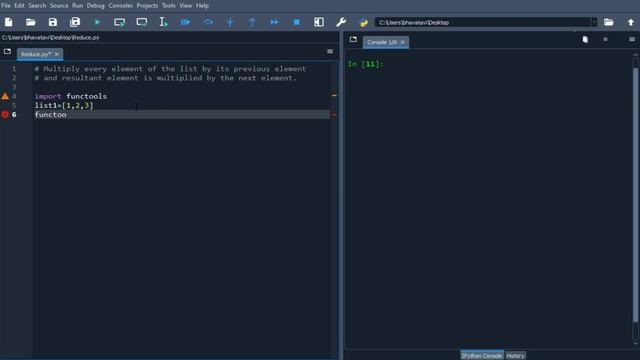Open file with folder icon

tap(31, 22)
